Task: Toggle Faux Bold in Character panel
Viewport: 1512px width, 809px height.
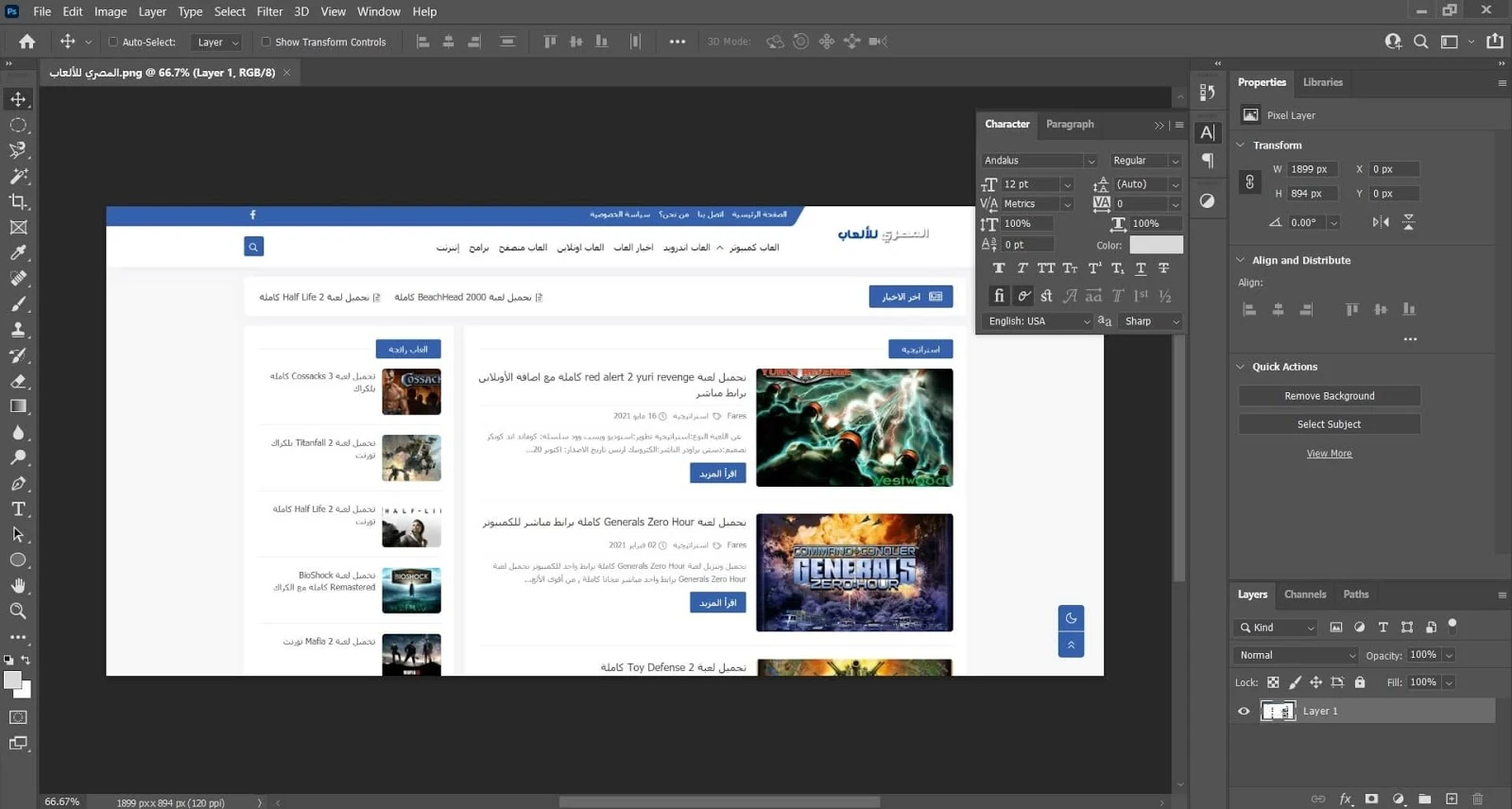Action: [x=999, y=268]
